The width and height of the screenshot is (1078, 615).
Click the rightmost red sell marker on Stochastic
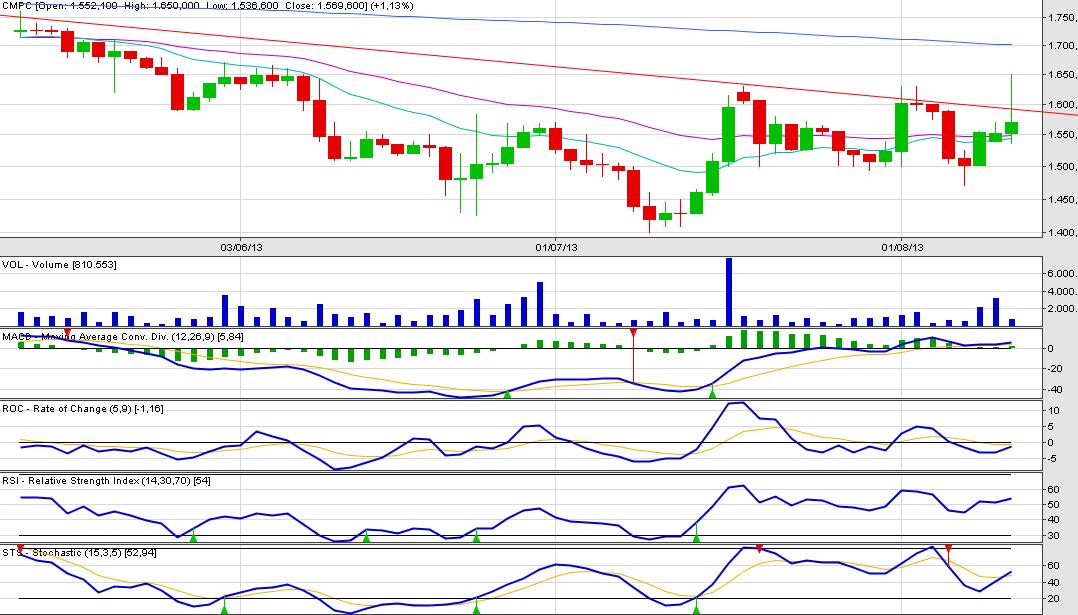point(948,549)
